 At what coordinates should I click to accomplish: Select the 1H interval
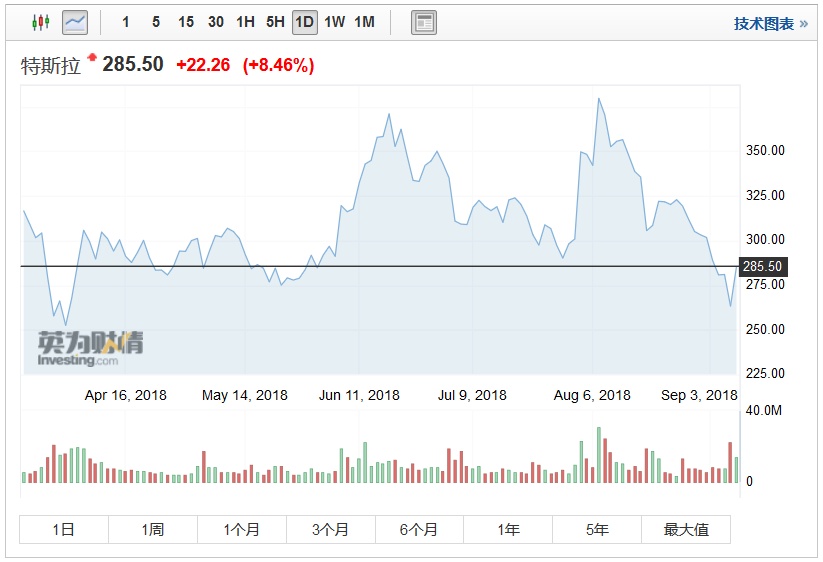(x=245, y=22)
